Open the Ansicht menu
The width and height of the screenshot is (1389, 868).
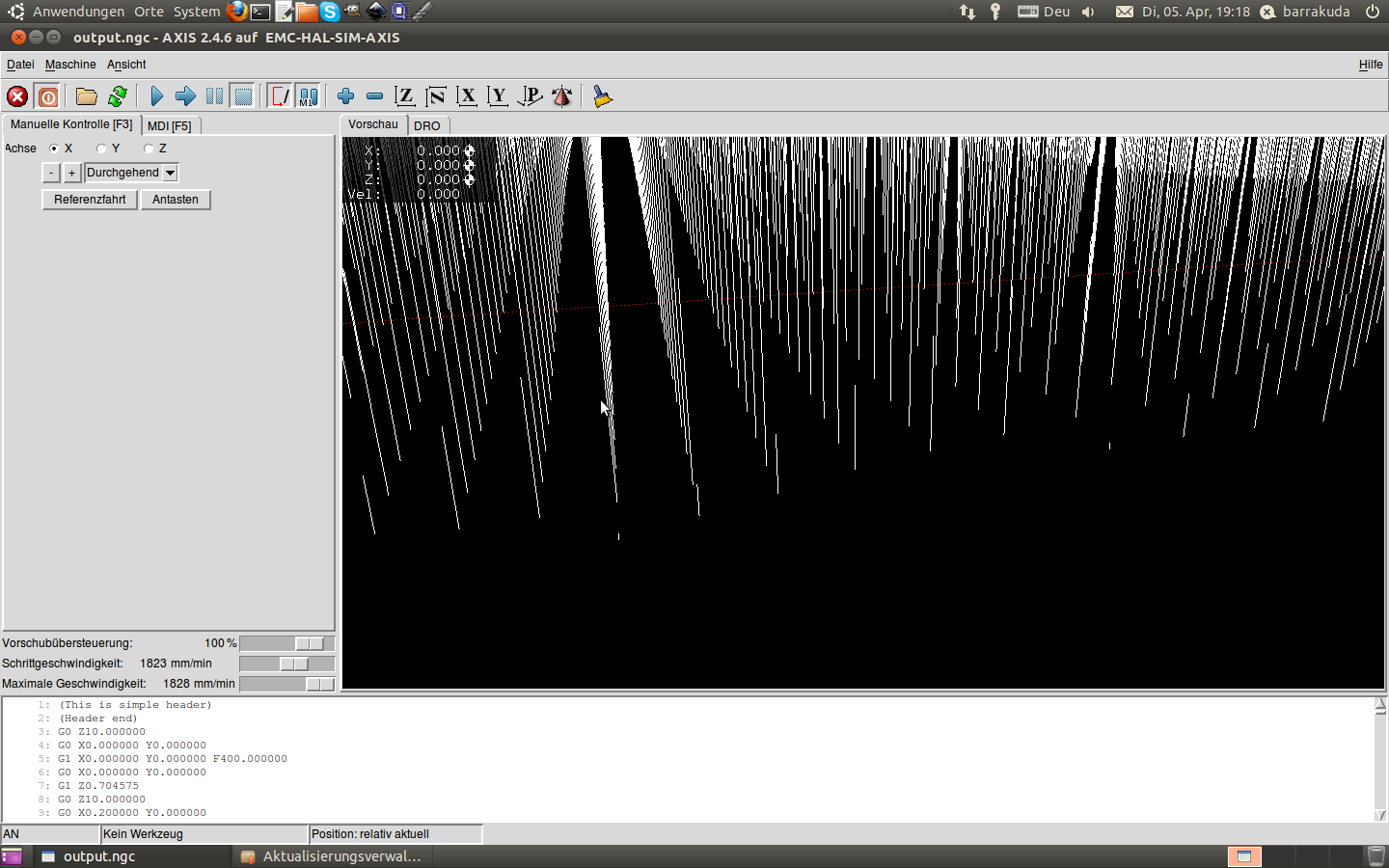126,65
